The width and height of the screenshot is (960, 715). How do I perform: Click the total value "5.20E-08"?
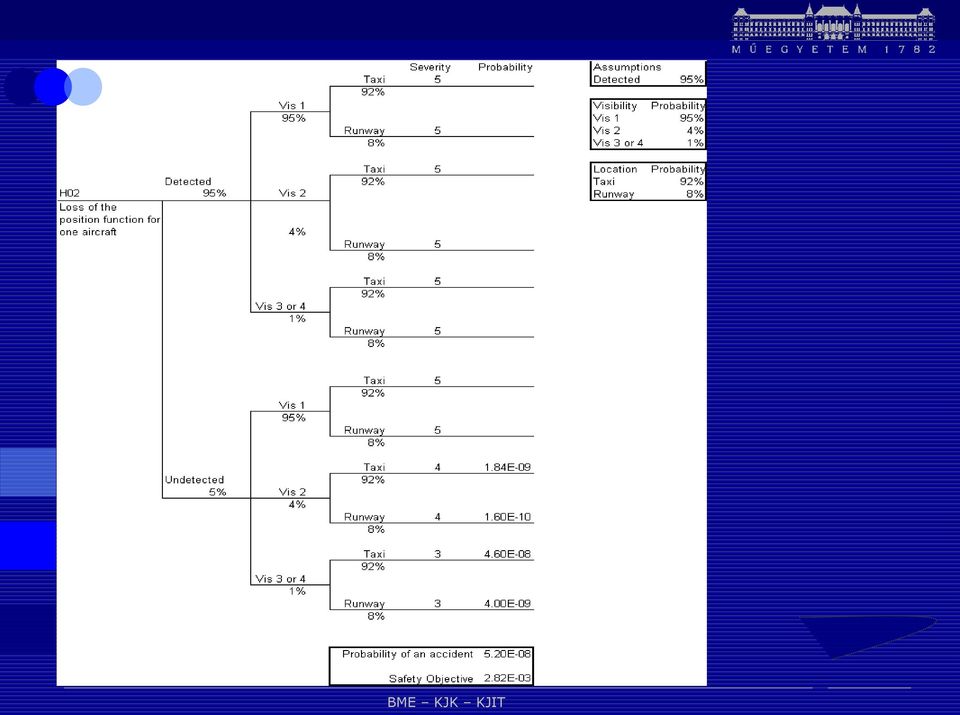508,654
